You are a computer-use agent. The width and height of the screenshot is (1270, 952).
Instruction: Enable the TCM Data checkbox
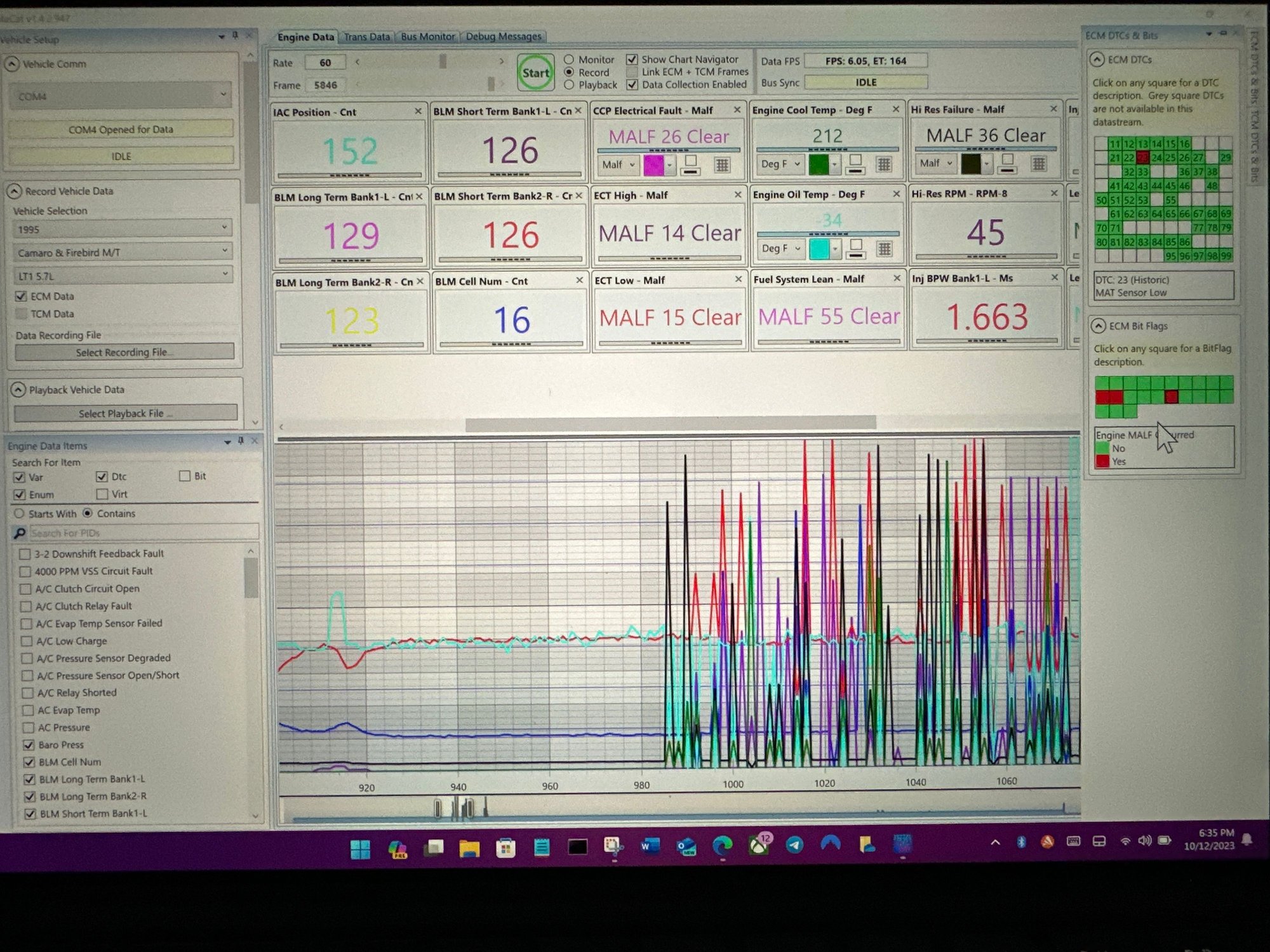click(x=22, y=314)
